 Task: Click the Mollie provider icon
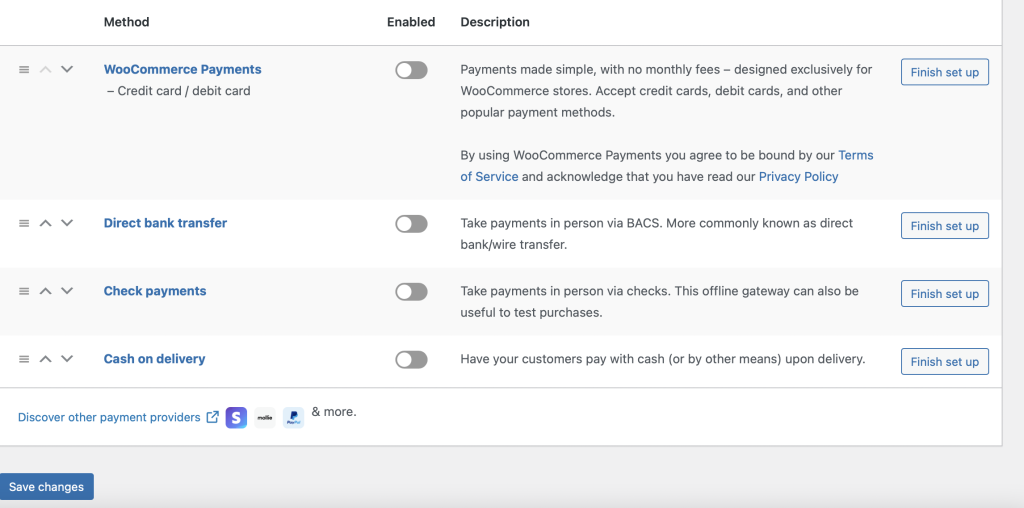pos(264,417)
